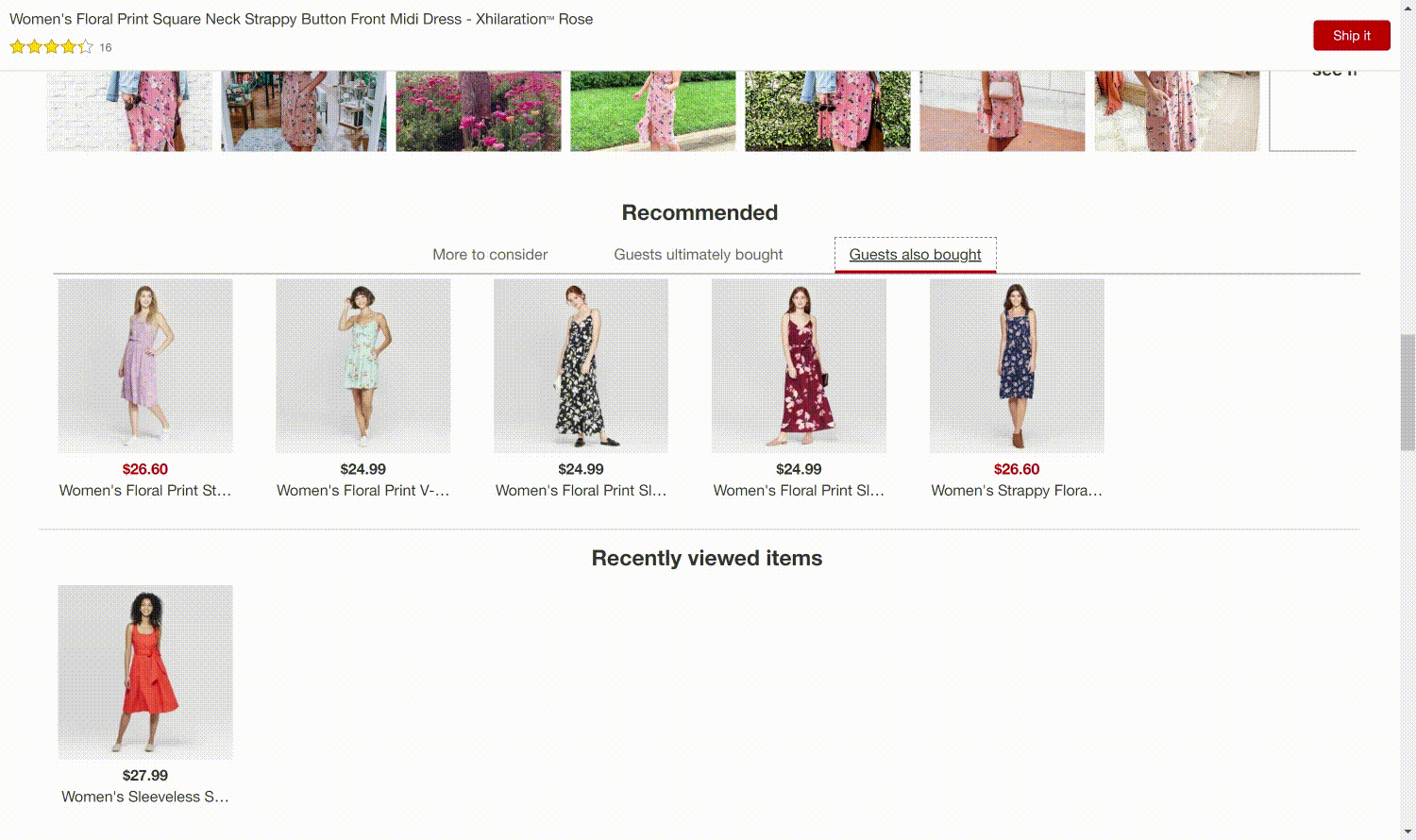Select the burgundy floral dress image
This screenshot has width=1416, height=840.
799,365
